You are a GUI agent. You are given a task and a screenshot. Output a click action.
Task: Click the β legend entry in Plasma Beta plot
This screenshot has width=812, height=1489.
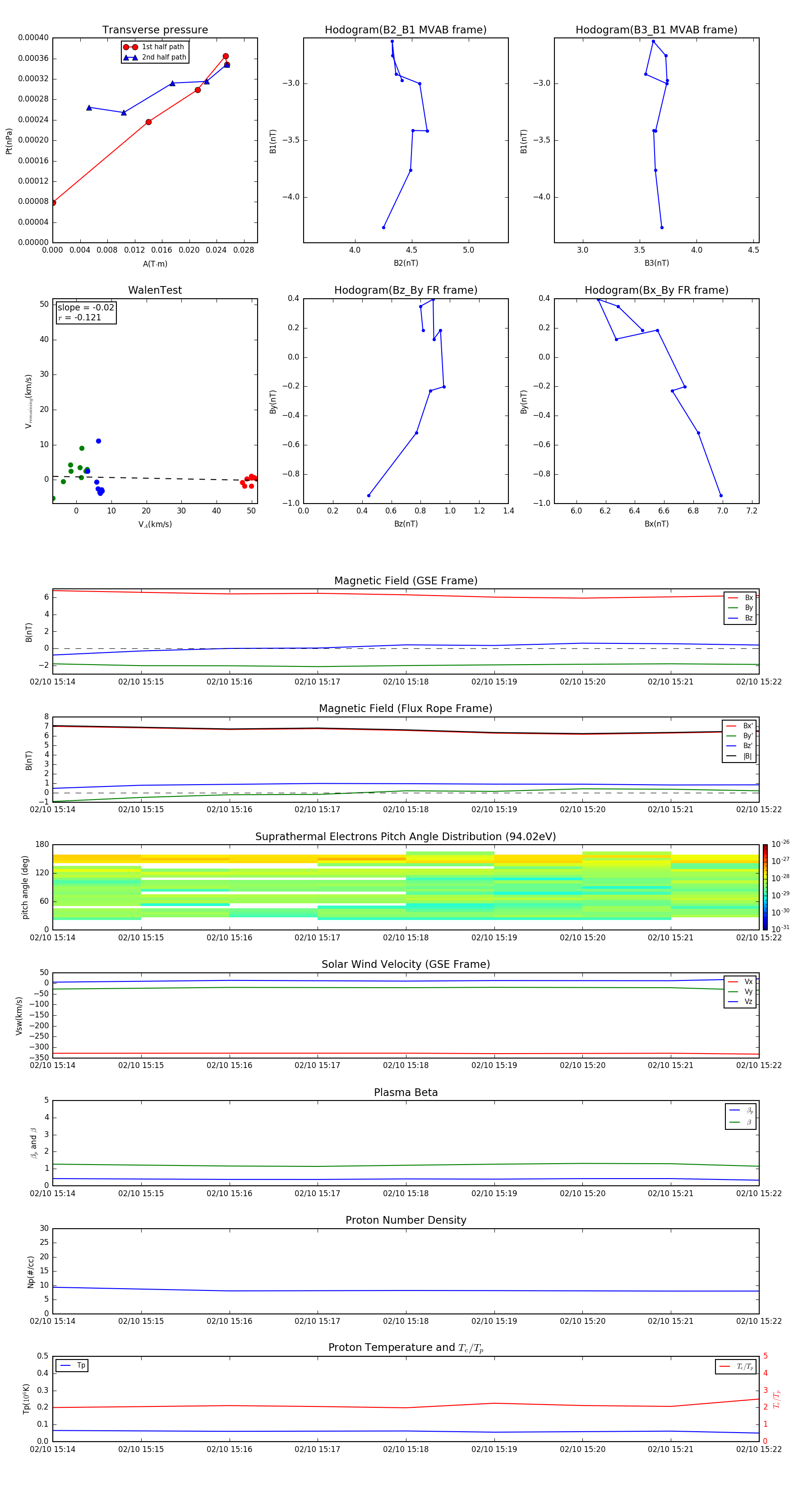741,1122
